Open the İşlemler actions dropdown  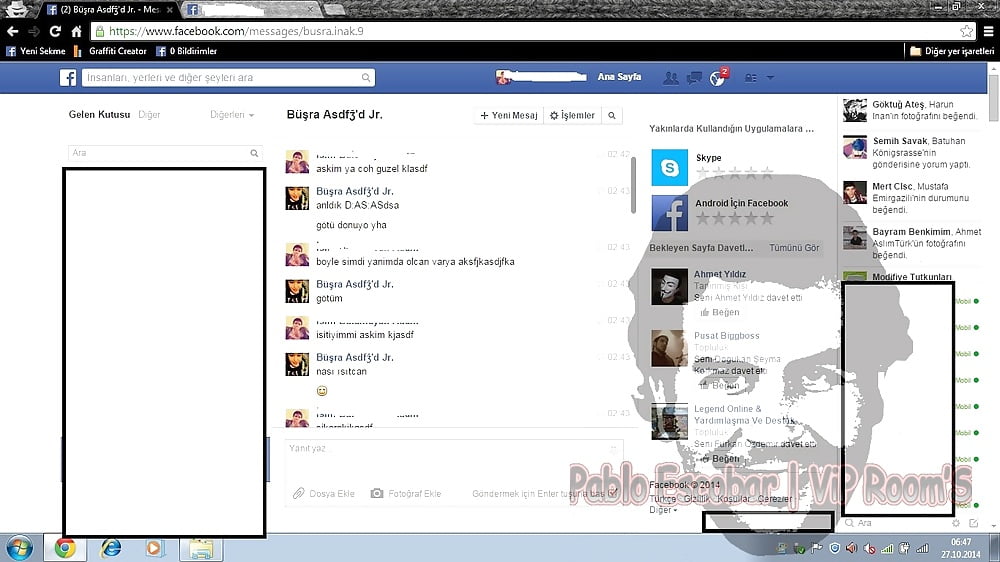tap(572, 116)
